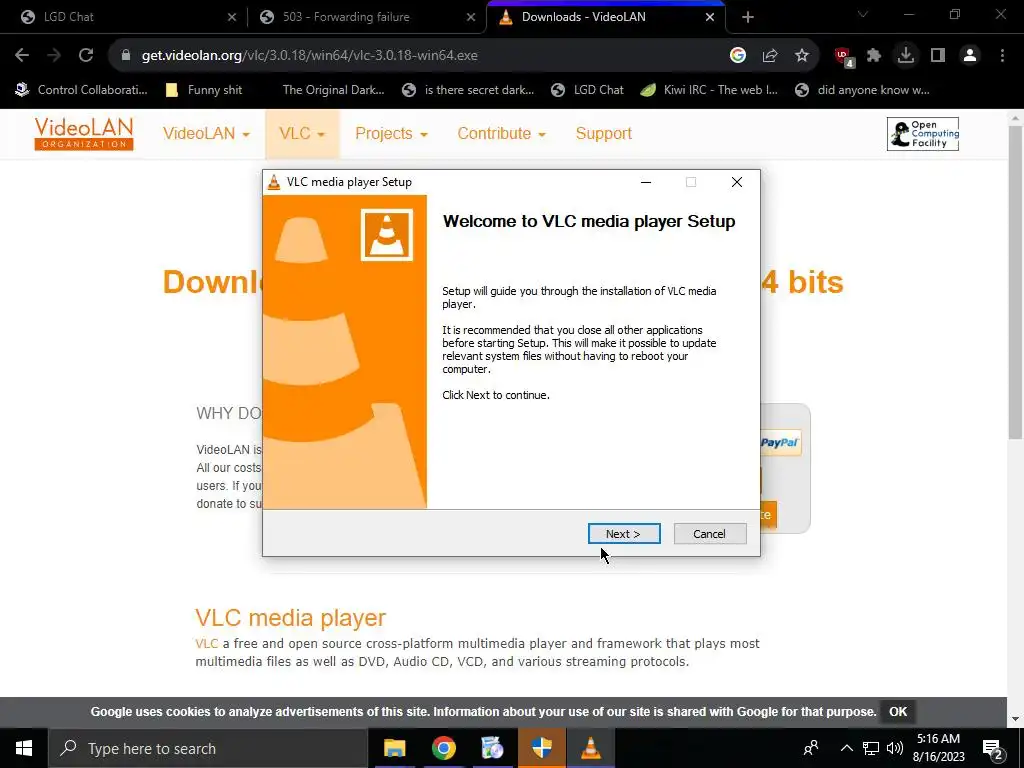Open Chrome three-dot menu
The image size is (1024, 768).
point(1002,56)
